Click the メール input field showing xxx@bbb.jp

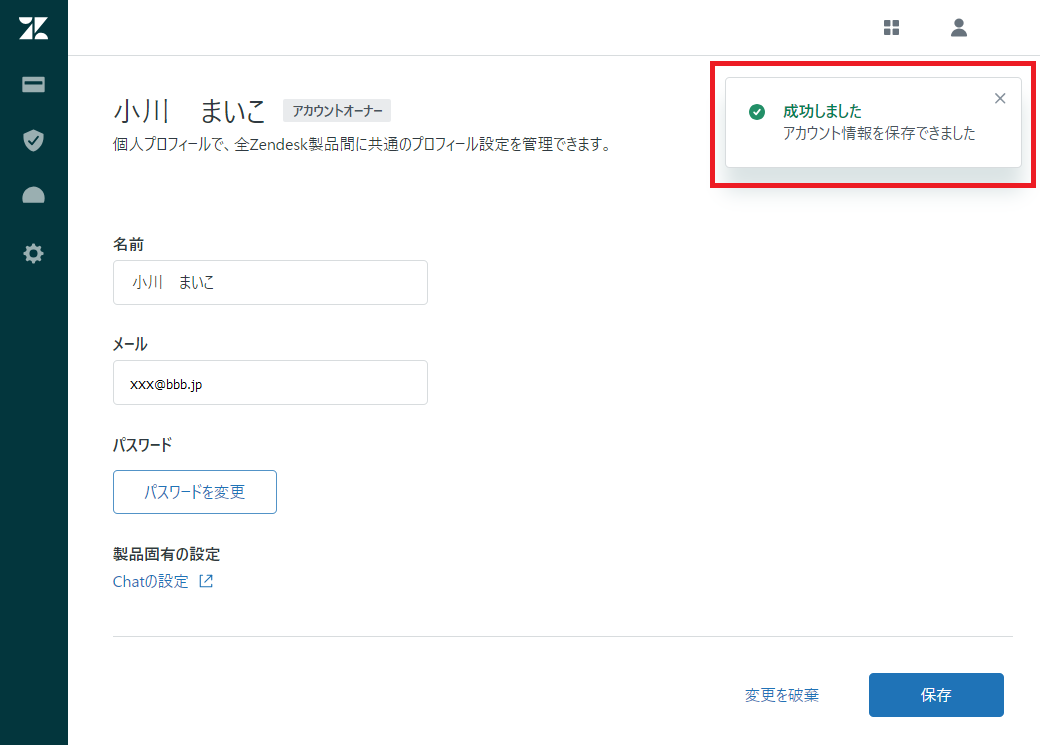270,382
